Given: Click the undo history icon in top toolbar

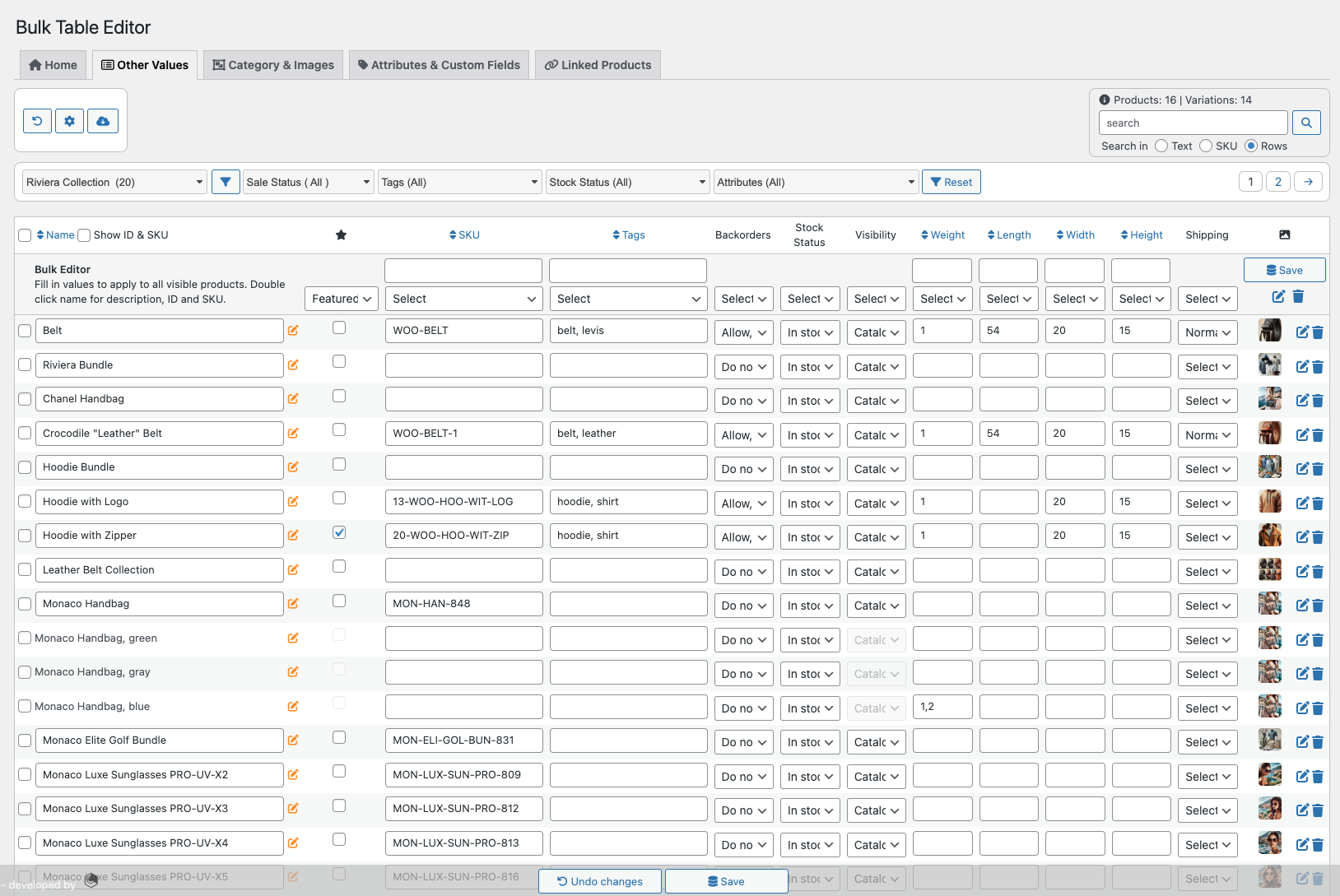Looking at the screenshot, I should (37, 120).
